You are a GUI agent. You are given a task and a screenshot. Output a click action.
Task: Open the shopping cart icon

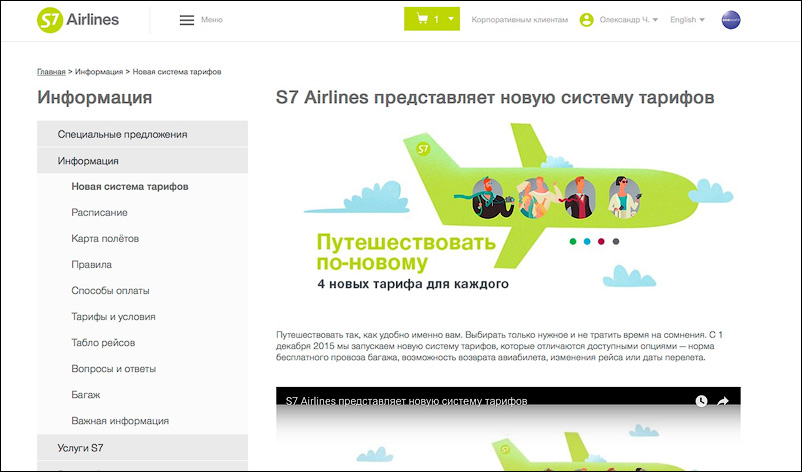pyautogui.click(x=422, y=19)
